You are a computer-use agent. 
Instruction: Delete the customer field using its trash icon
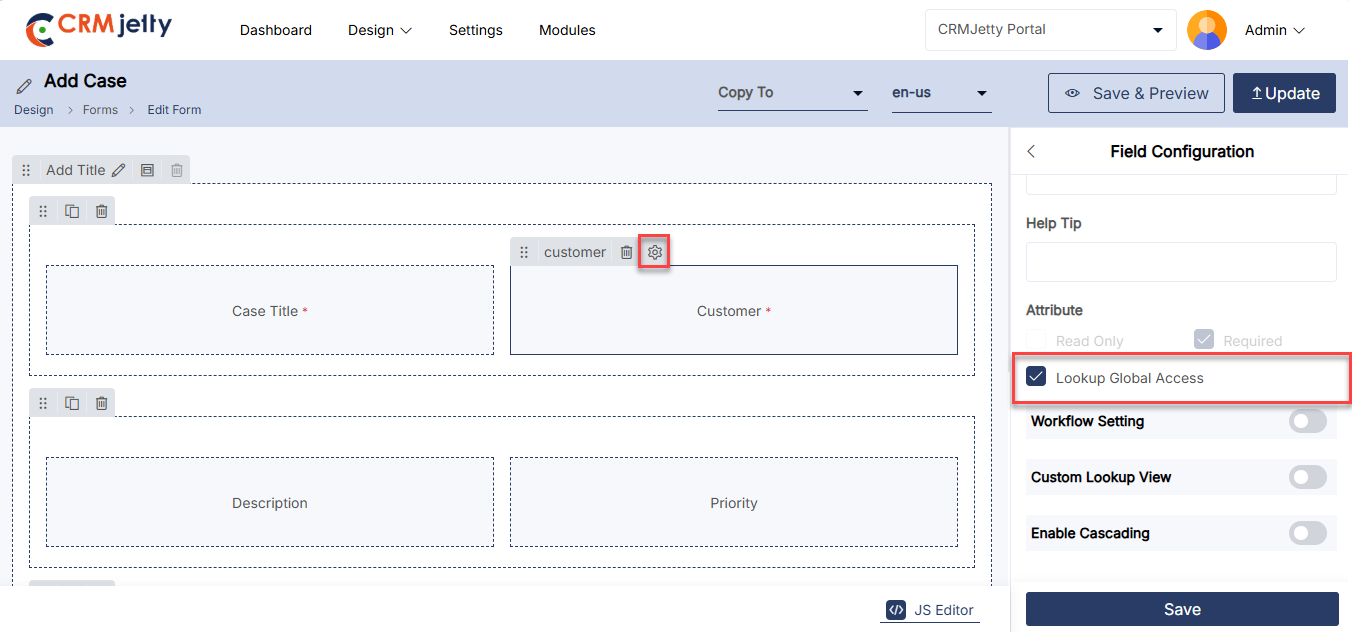tap(626, 252)
